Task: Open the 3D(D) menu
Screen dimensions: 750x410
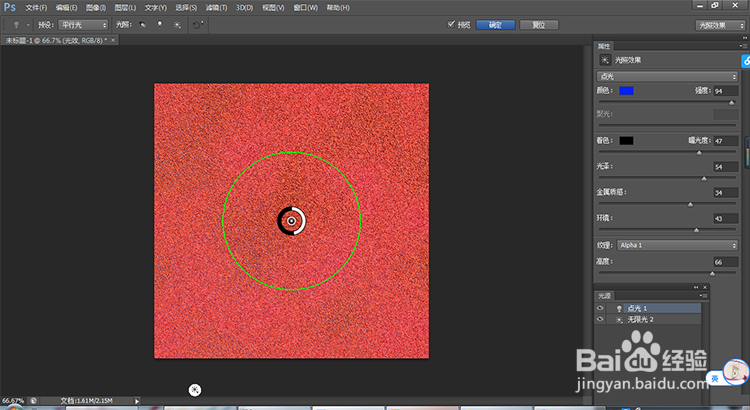Action: 244,8
